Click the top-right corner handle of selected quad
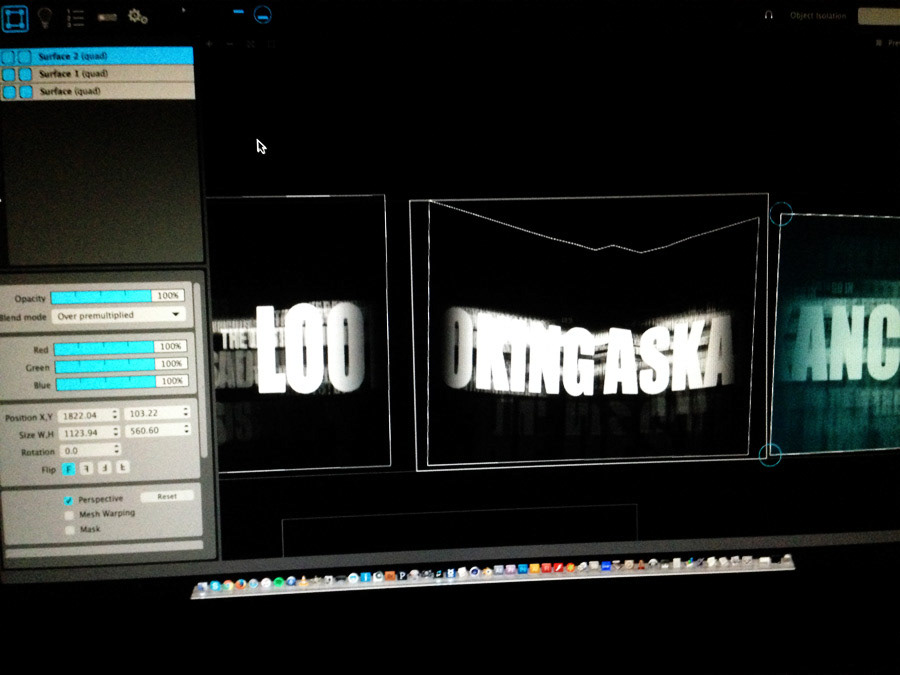The width and height of the screenshot is (900, 675). [781, 214]
